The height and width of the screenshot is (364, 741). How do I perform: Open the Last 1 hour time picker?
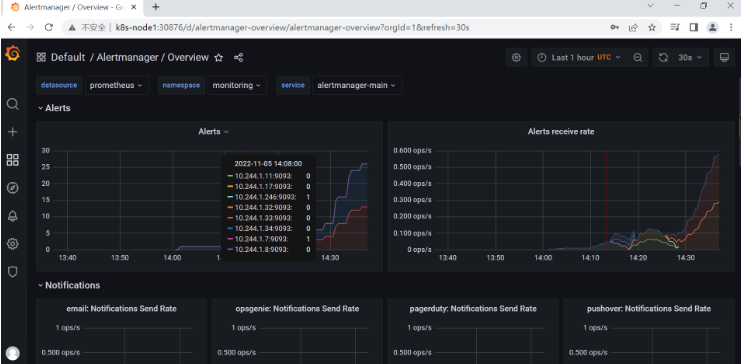pyautogui.click(x=580, y=58)
